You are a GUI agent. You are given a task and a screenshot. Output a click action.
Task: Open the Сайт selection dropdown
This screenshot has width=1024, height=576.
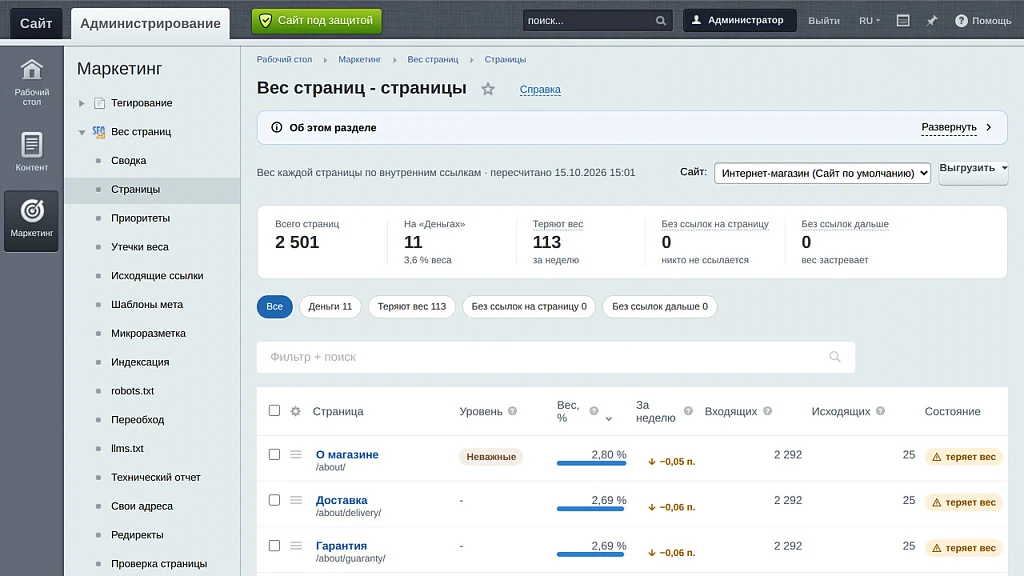[x=822, y=173]
